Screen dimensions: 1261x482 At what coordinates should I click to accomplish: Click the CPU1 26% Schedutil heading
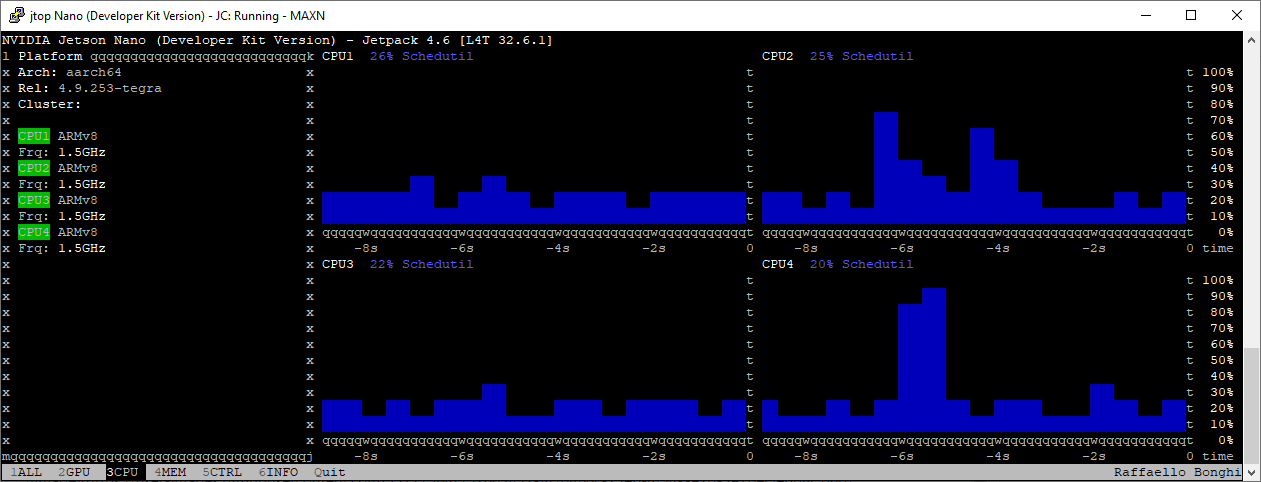click(398, 56)
